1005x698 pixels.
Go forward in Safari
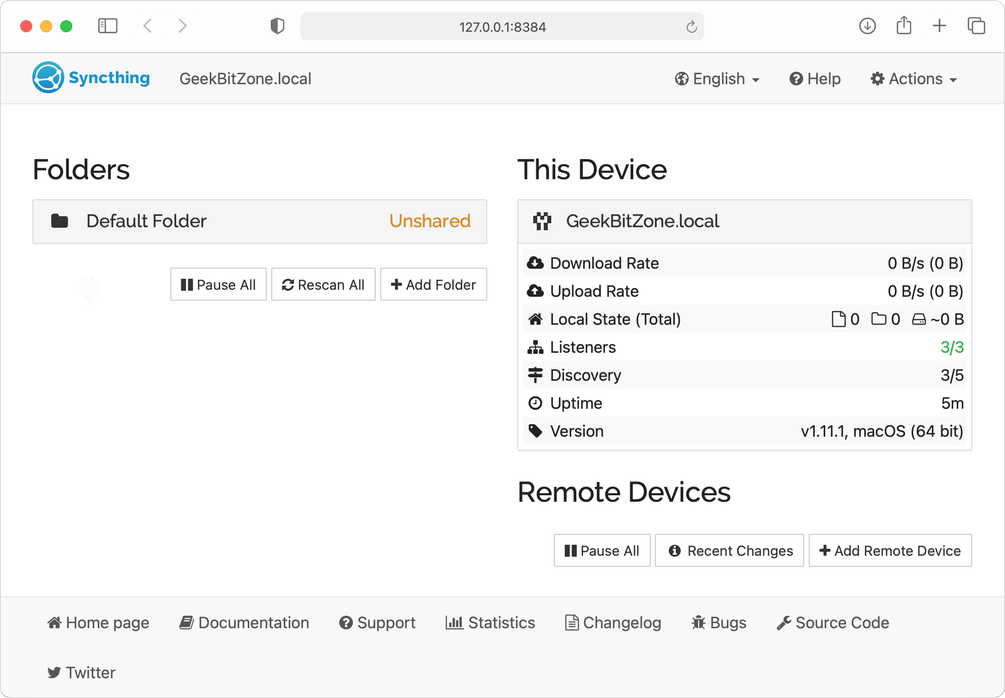tap(183, 26)
